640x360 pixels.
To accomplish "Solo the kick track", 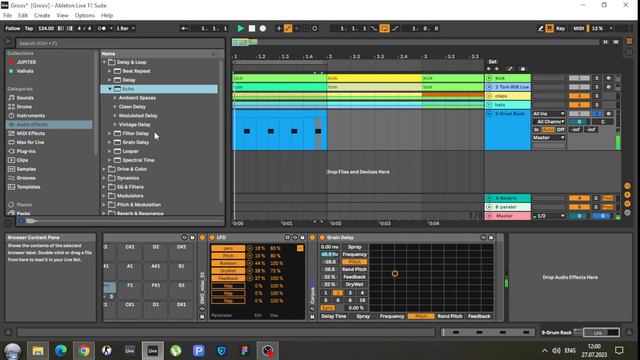I will click(597, 78).
